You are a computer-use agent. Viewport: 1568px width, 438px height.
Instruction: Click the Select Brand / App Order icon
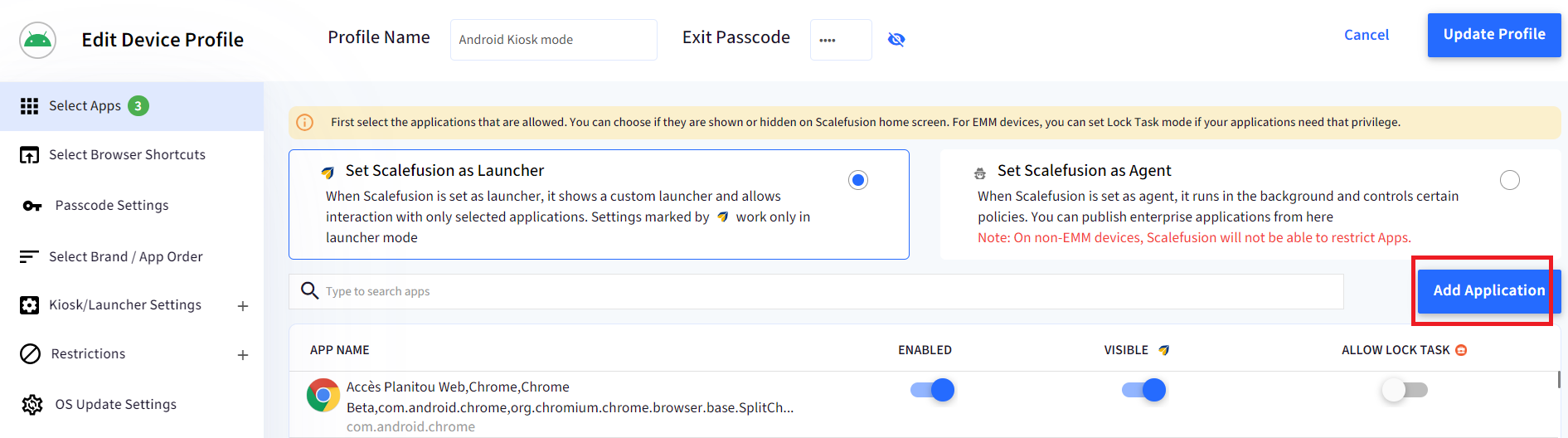(29, 256)
